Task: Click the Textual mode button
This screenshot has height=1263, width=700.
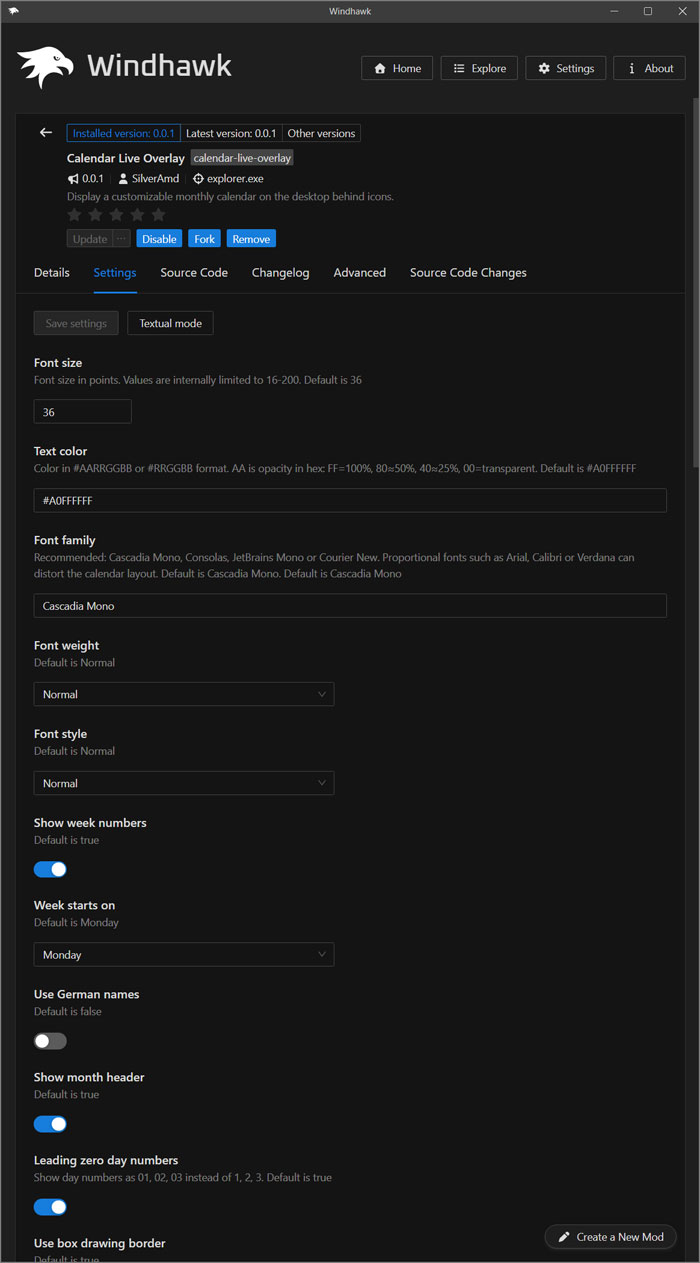Action: click(170, 323)
